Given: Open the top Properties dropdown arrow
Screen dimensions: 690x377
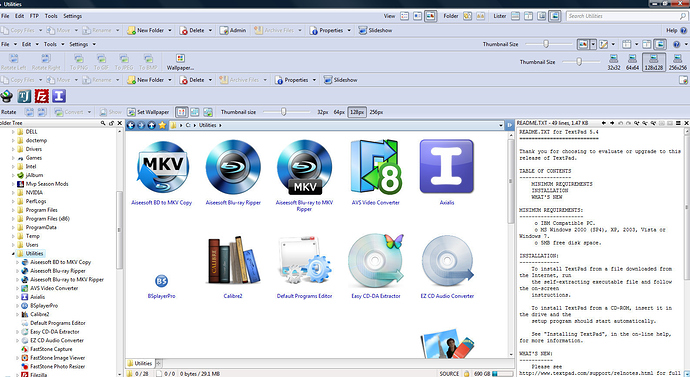Looking at the screenshot, I should click(349, 30).
